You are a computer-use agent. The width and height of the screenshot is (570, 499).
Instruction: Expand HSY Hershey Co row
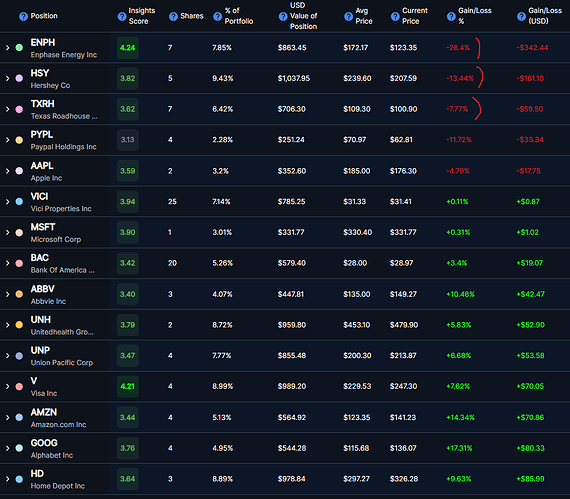7,78
